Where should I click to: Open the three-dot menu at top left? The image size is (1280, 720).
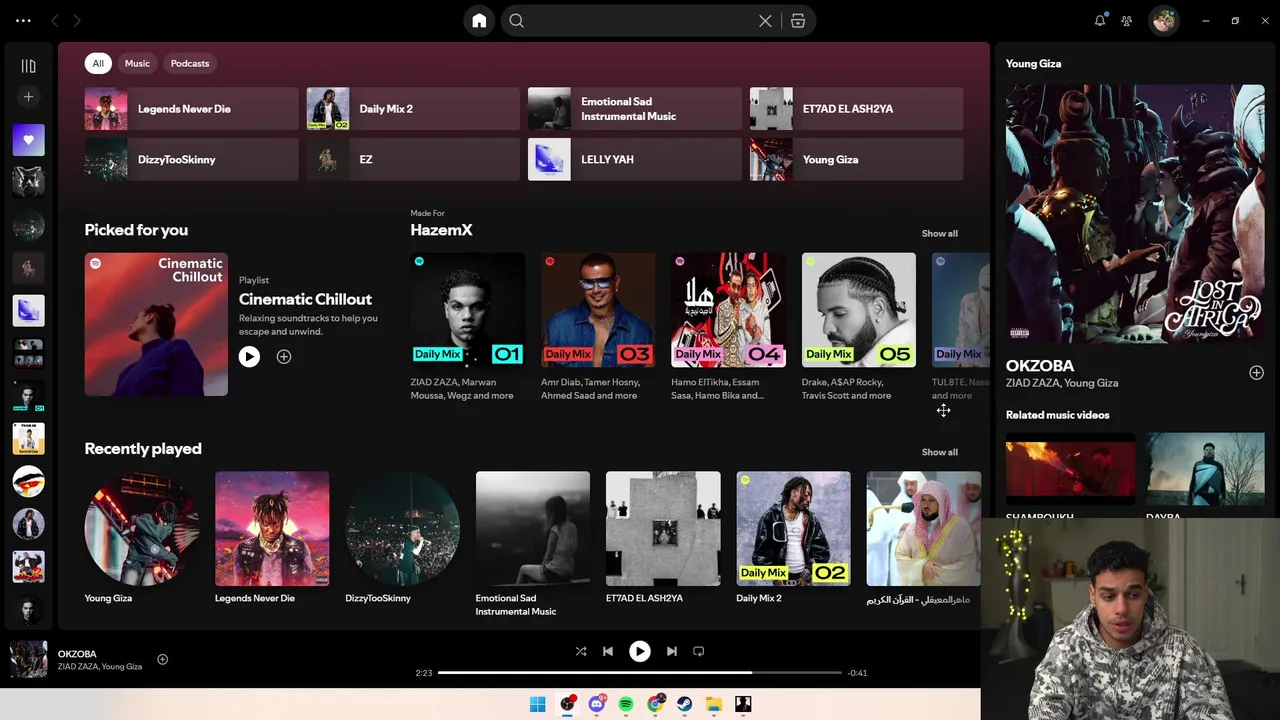(x=23, y=20)
